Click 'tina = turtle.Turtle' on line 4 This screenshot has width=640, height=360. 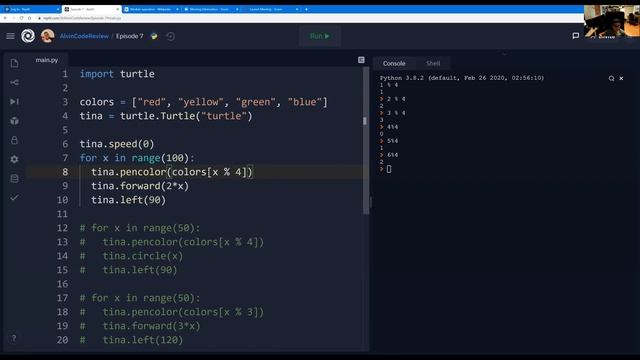tap(166, 116)
